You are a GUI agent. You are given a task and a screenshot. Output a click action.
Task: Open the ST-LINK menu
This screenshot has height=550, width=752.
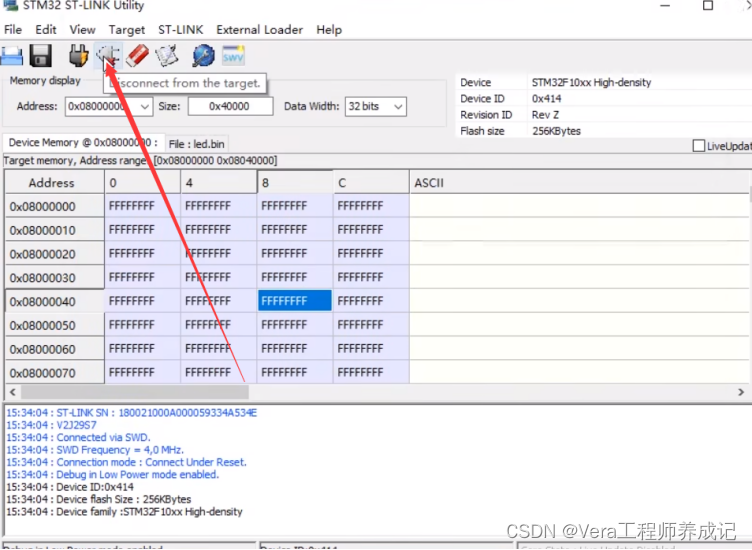pos(181,30)
